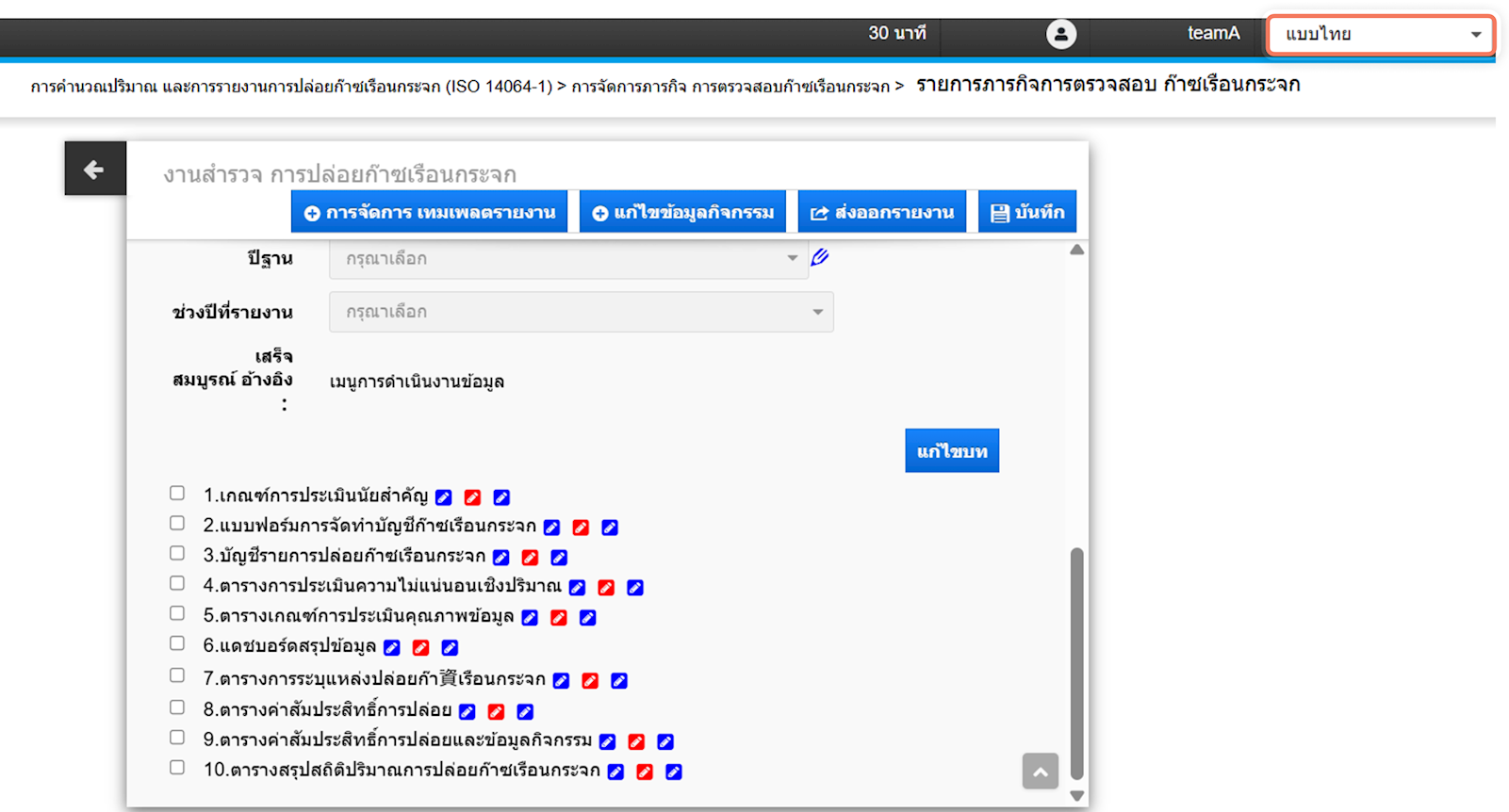The width and height of the screenshot is (1509, 812).
Task: Tick checkbox for 5.ตารางเกณฑ์การประเมินคุณภาพข้อมูล
Action: (x=177, y=614)
